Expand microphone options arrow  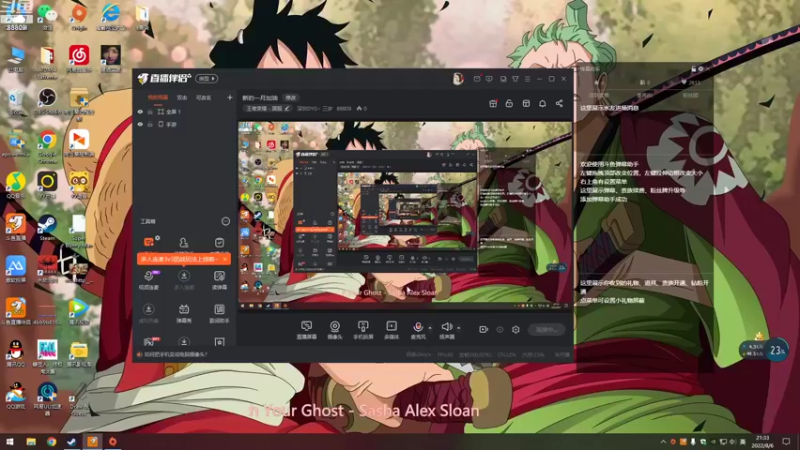[x=430, y=328]
